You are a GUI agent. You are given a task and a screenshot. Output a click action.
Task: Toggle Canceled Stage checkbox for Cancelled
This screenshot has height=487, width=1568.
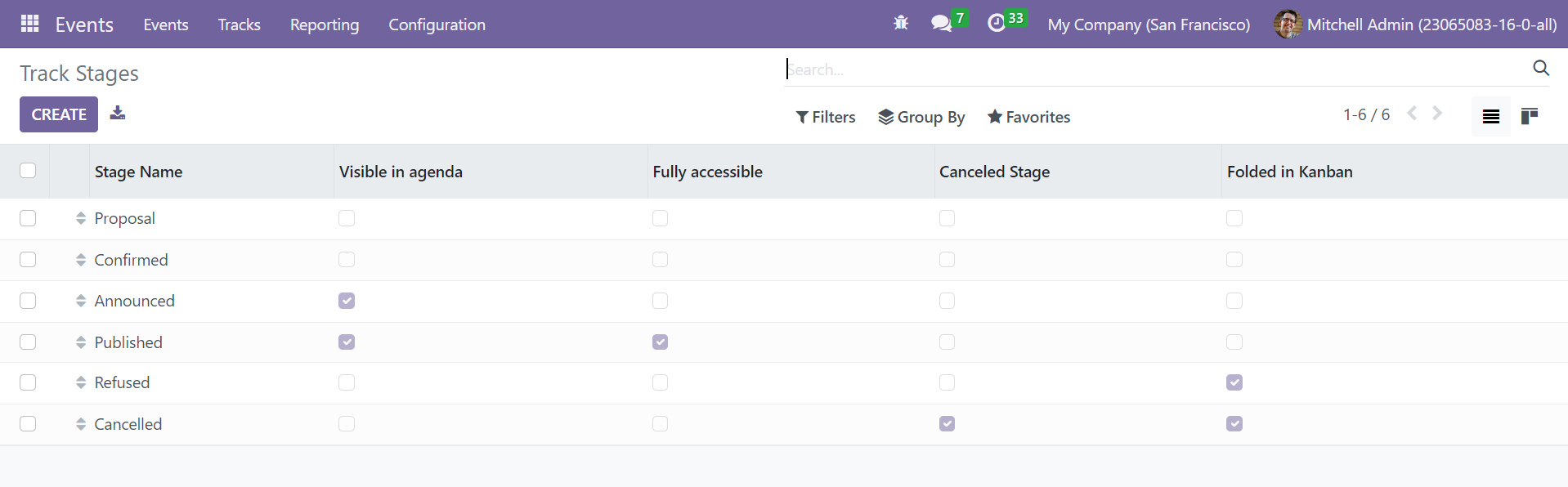(x=947, y=423)
